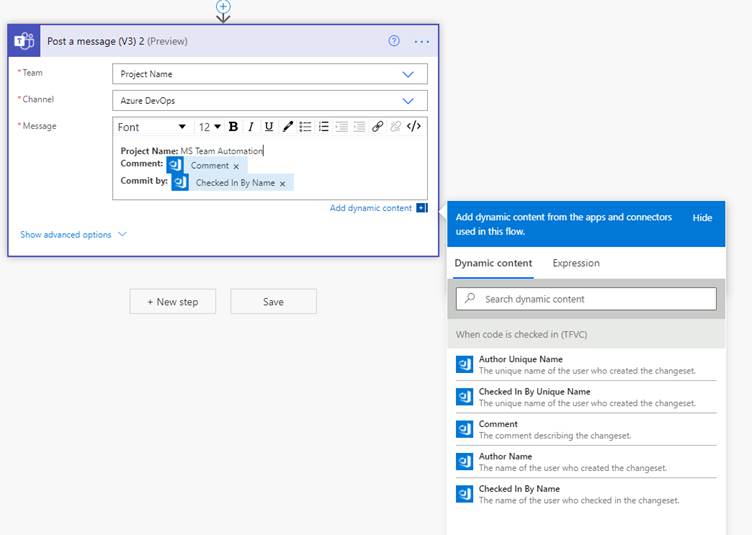Insert a numbered list
Viewport: 752px width, 535px height.
point(323,127)
